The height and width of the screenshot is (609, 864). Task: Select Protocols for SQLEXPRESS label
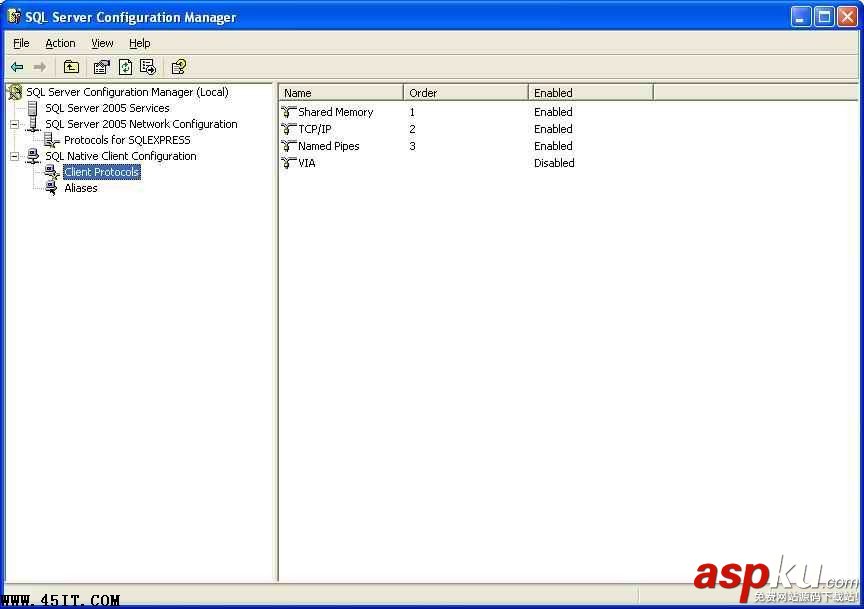click(x=127, y=140)
